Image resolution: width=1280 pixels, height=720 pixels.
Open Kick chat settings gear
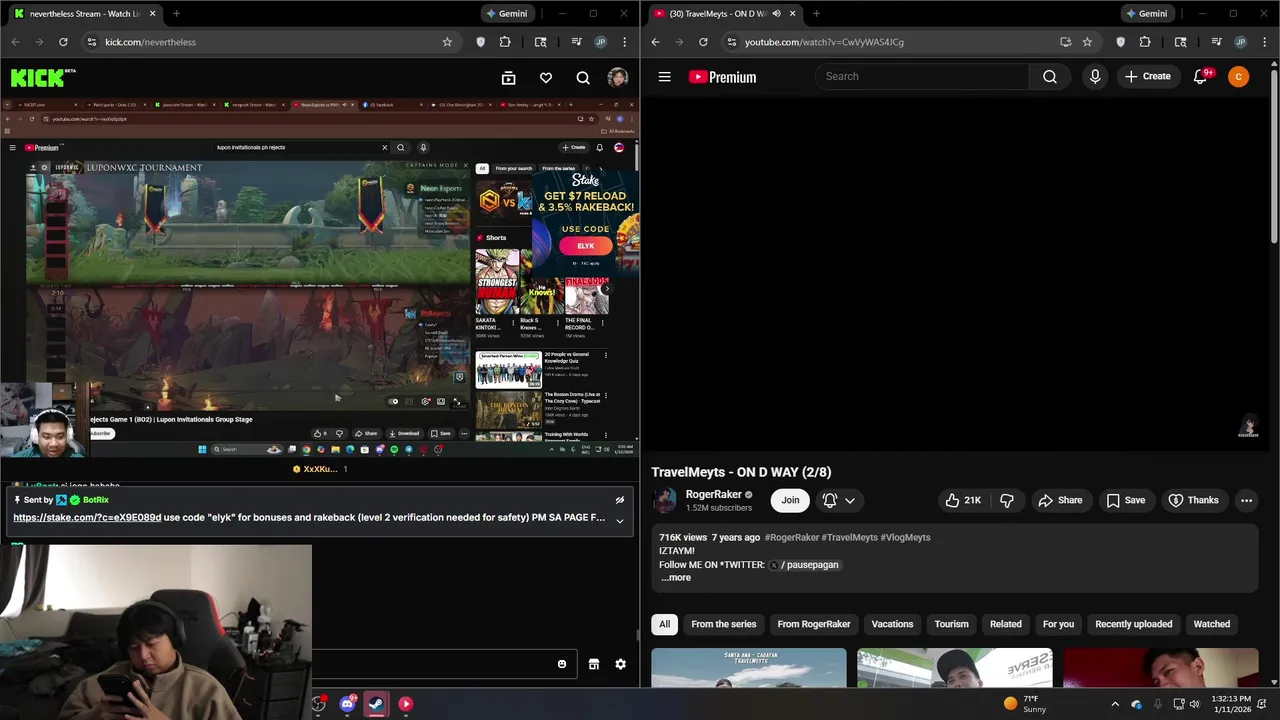(621, 664)
